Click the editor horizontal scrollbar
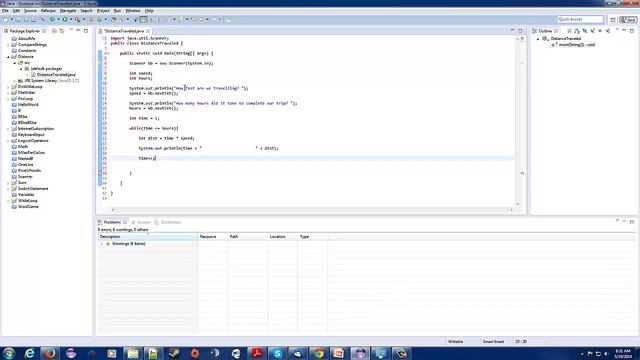 coord(312,209)
